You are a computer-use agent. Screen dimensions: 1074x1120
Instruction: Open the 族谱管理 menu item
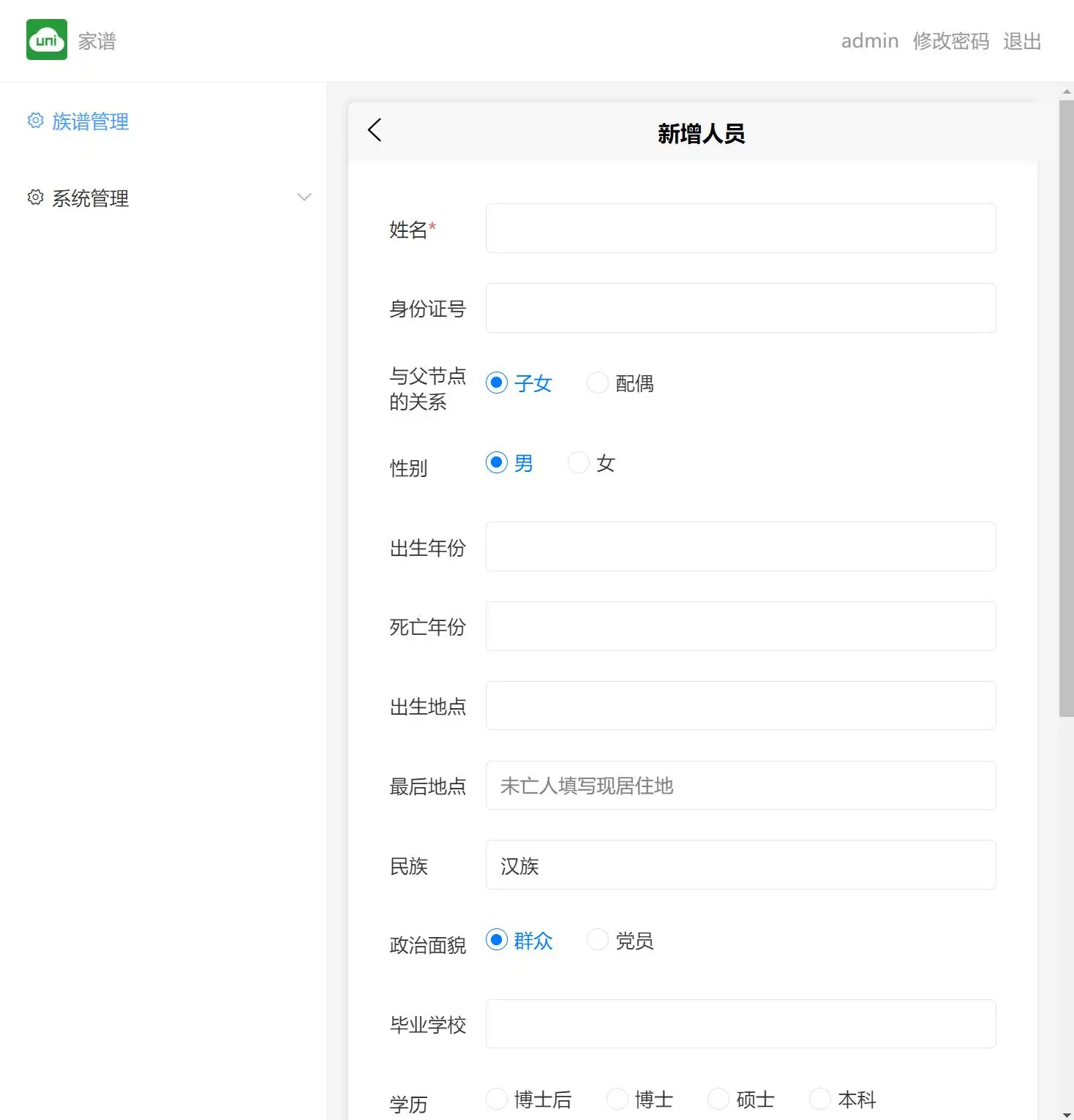click(90, 121)
